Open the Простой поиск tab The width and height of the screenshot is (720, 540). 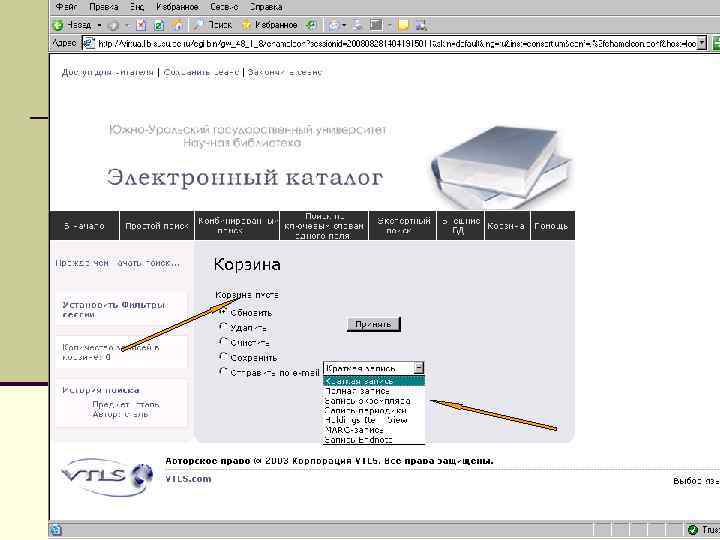[x=157, y=226]
